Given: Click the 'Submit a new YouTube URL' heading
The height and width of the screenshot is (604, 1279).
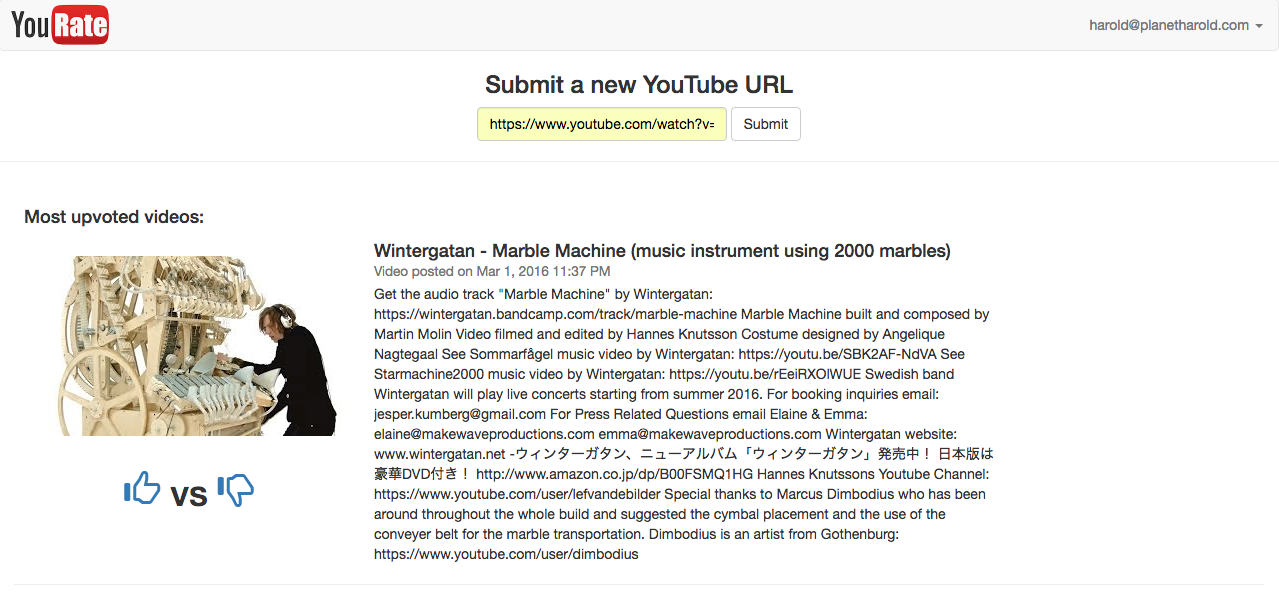Looking at the screenshot, I should tap(639, 85).
